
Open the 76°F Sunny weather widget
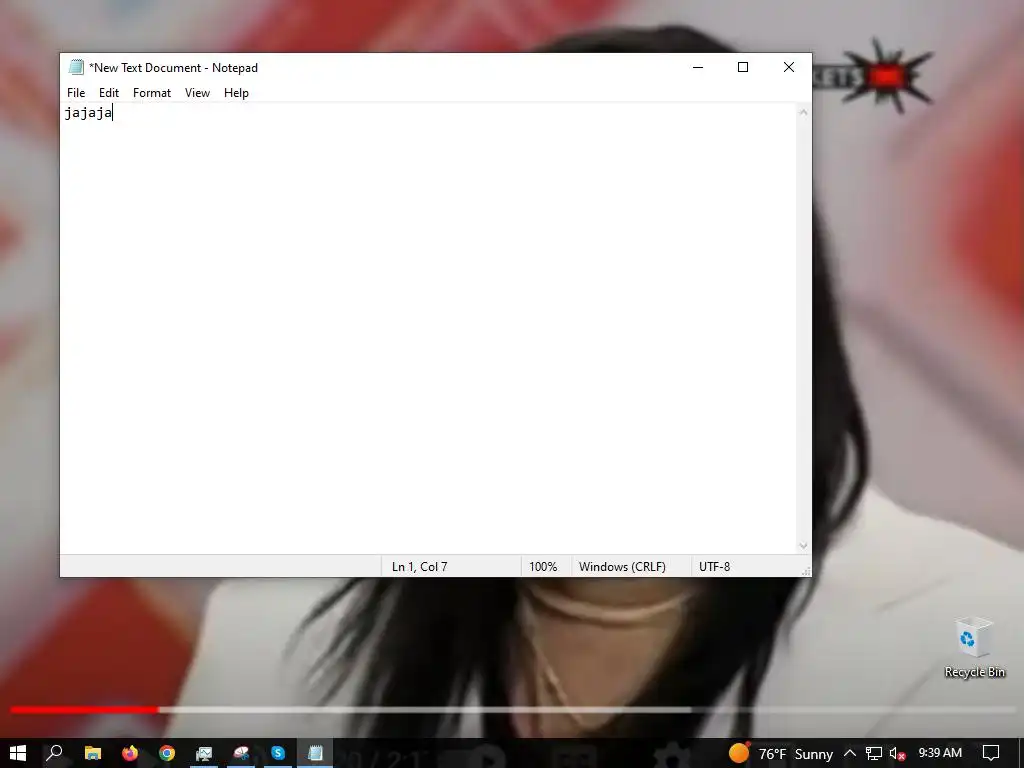point(781,754)
